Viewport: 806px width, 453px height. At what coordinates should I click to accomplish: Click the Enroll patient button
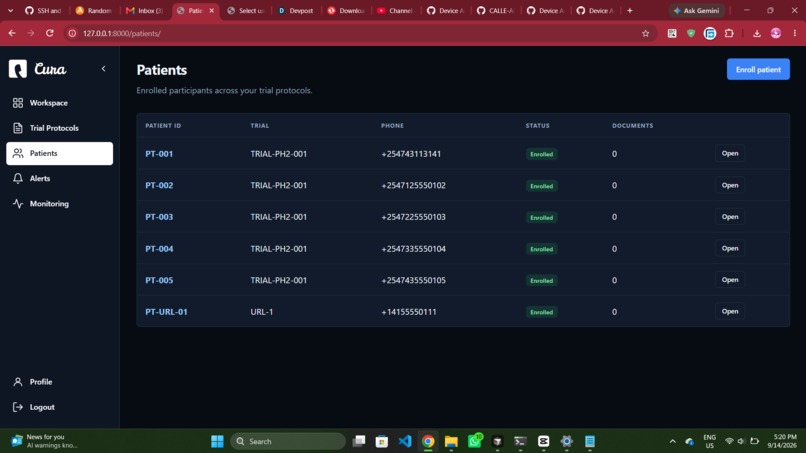758,69
